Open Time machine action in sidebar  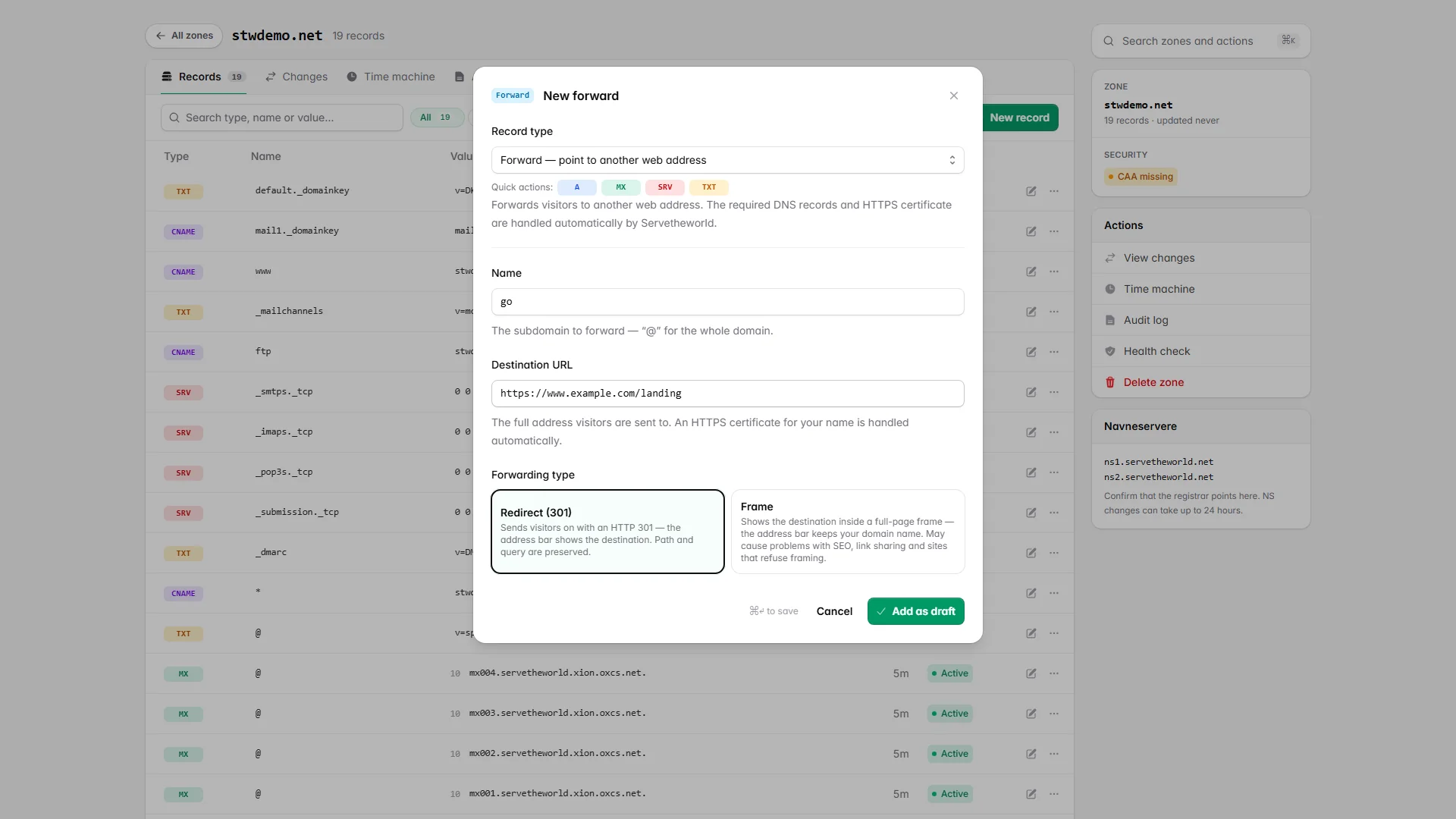pyautogui.click(x=1200, y=289)
